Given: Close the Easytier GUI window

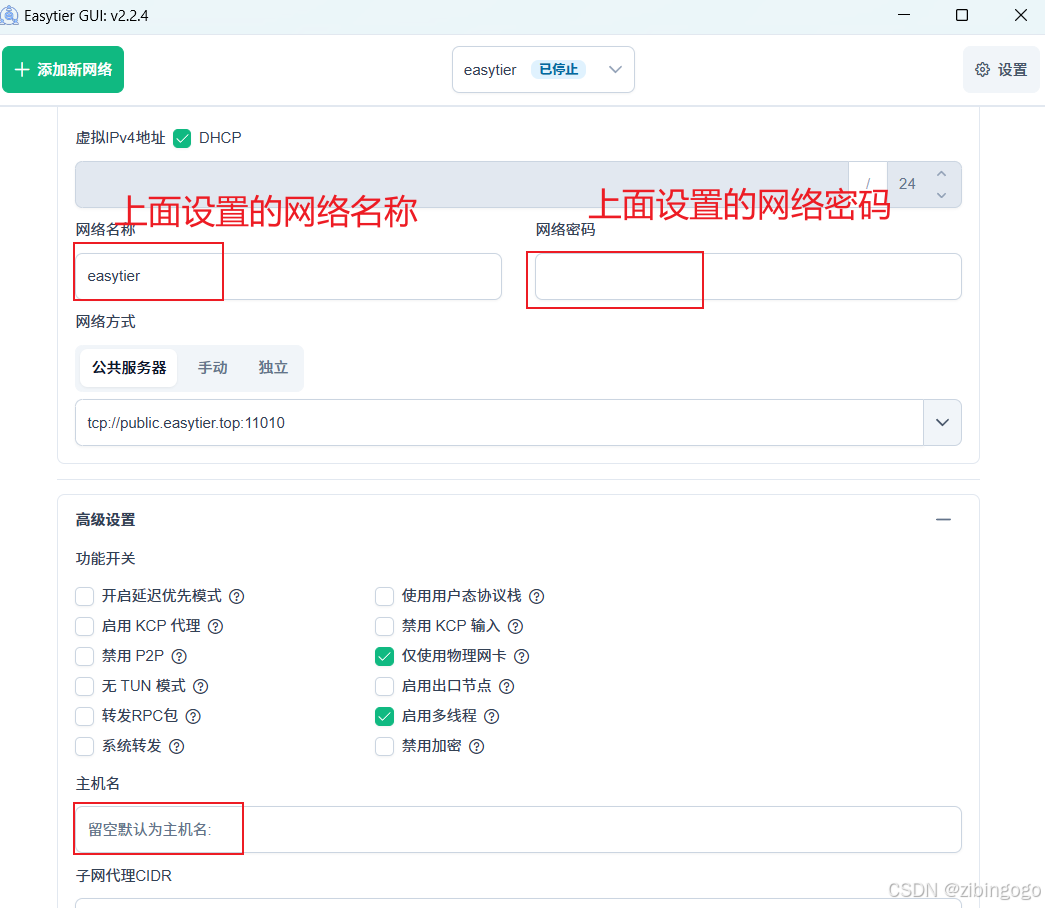Looking at the screenshot, I should [x=1020, y=15].
